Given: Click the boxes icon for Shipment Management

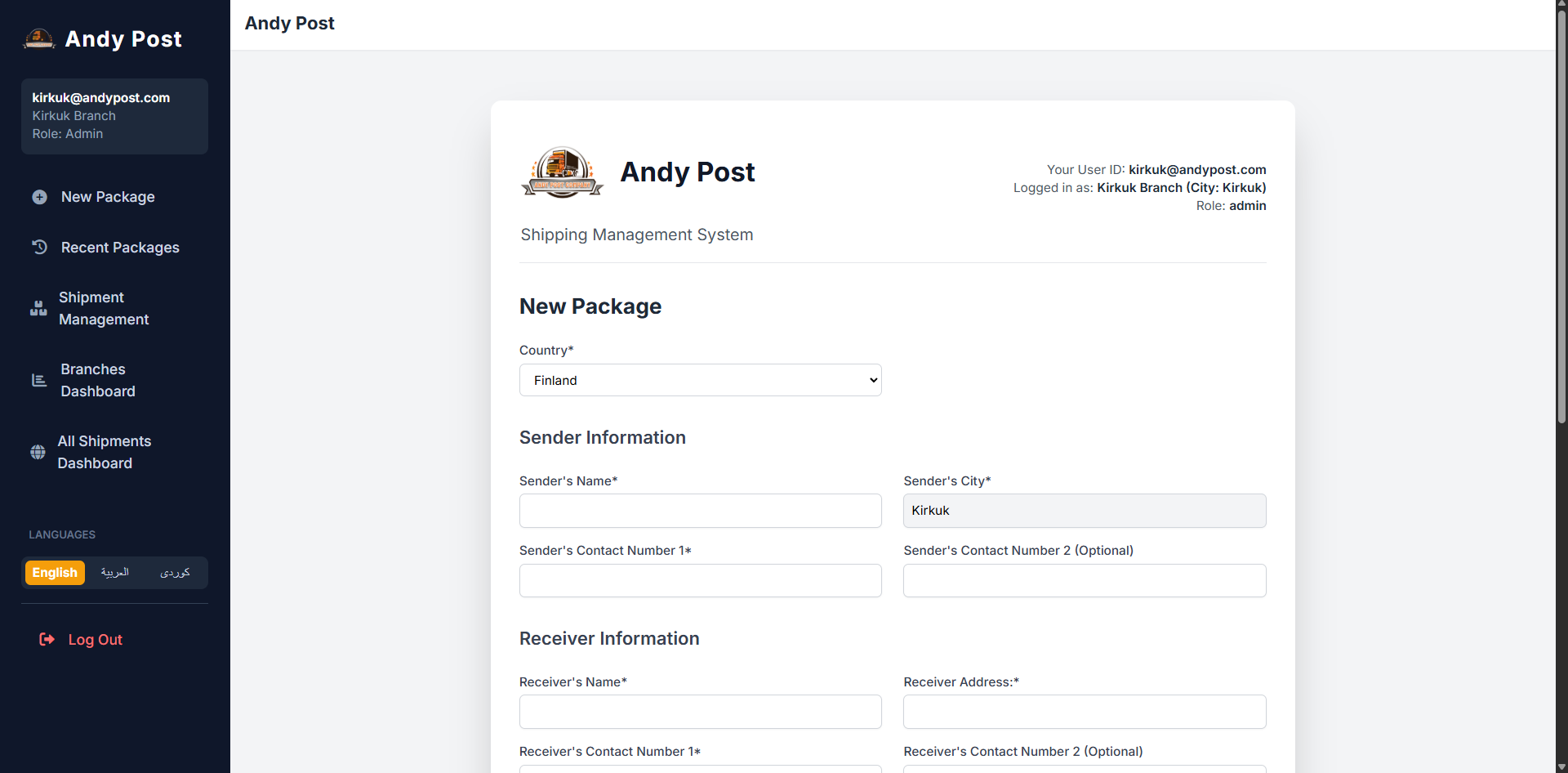Looking at the screenshot, I should 38,308.
